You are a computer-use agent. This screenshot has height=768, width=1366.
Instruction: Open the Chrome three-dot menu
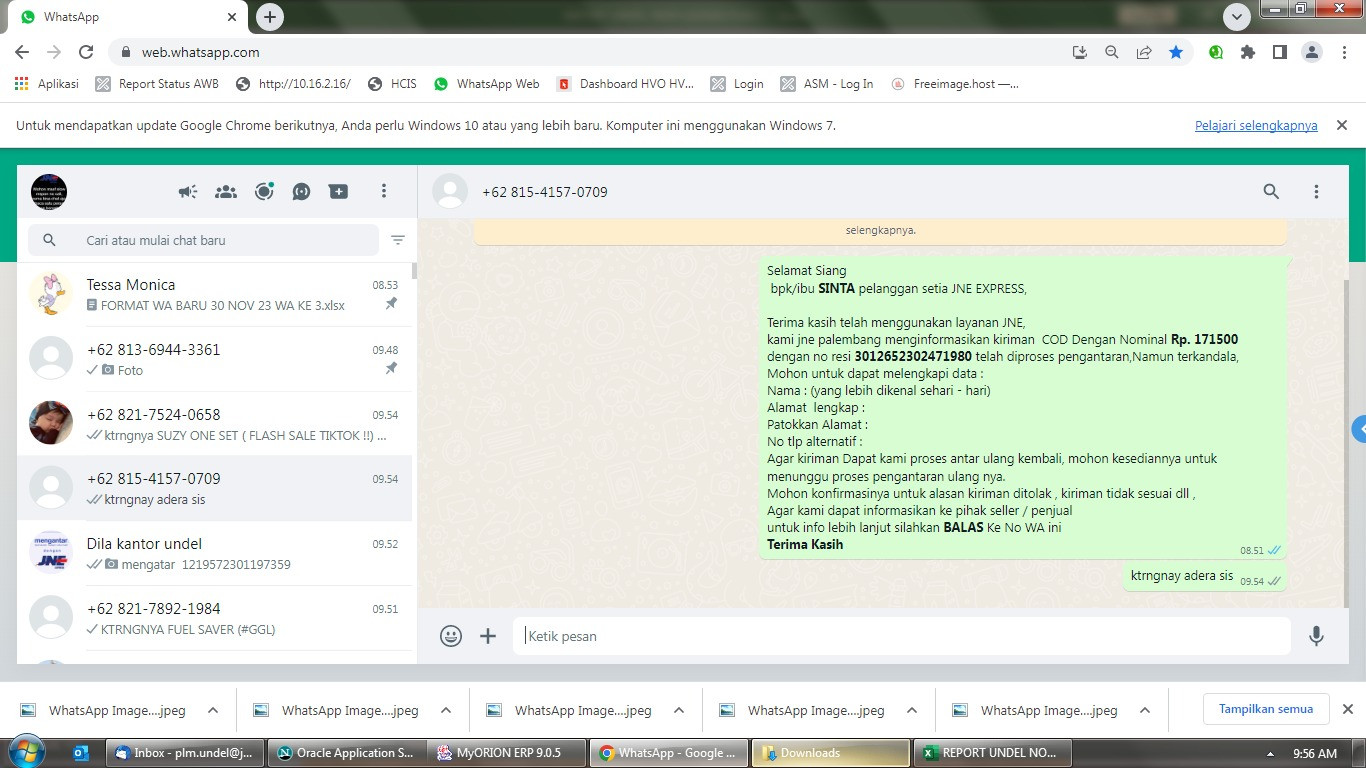[x=1344, y=52]
